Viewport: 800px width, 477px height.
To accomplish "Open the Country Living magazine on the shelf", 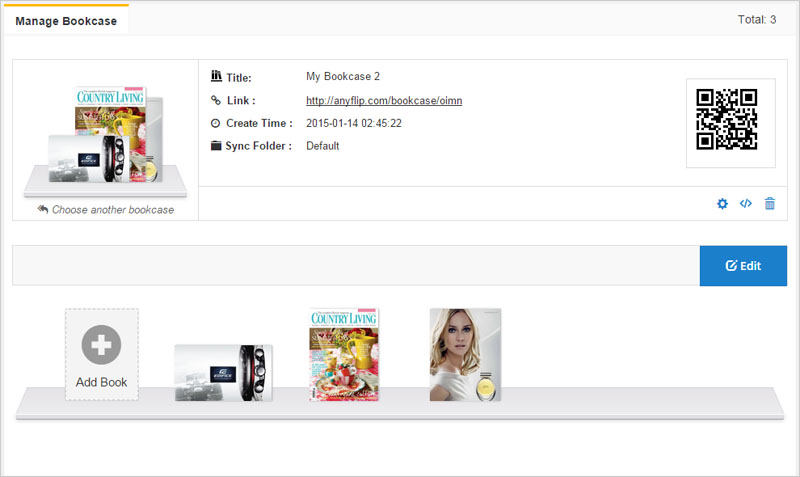I will (345, 355).
